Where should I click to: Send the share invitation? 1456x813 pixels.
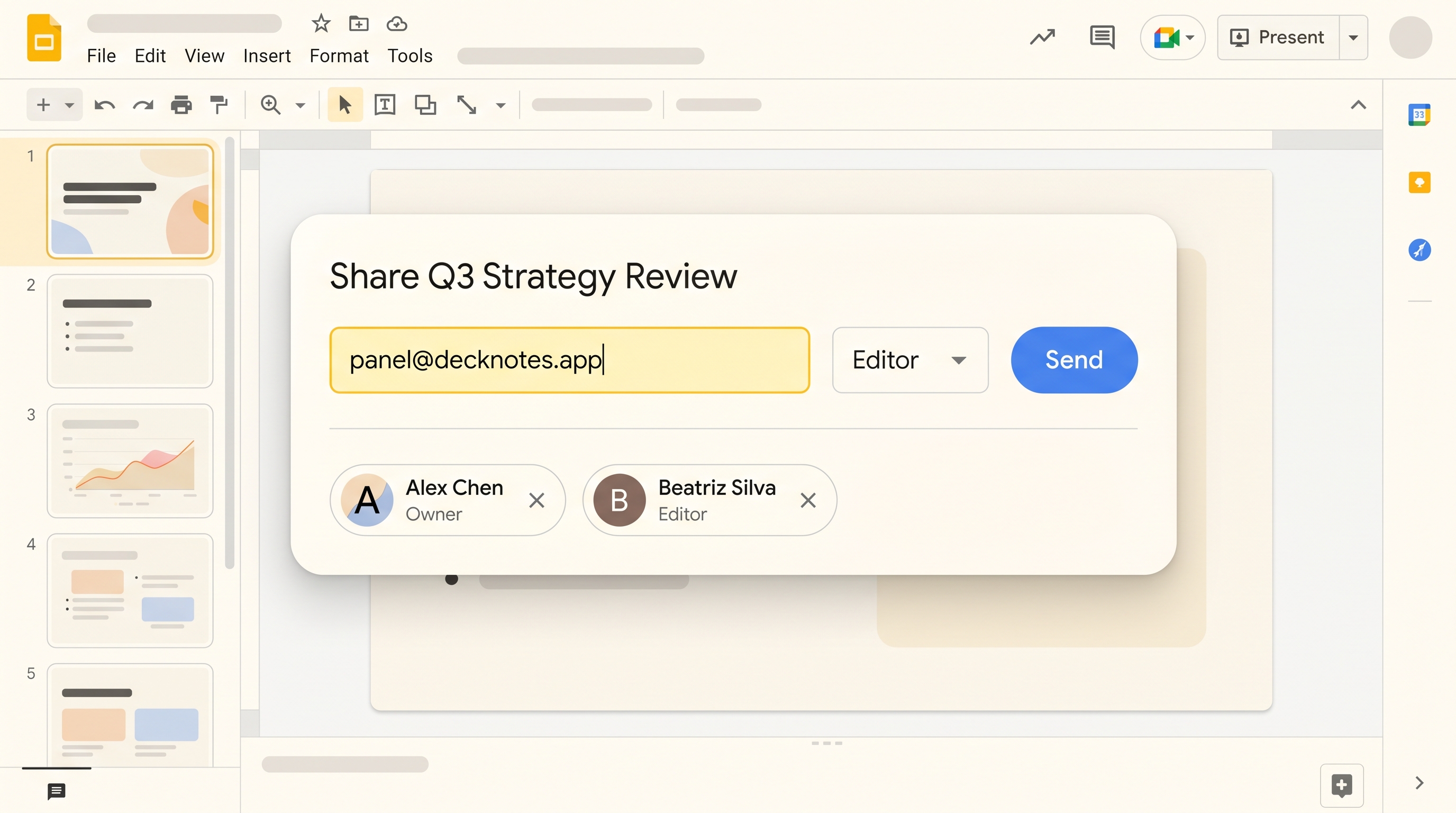click(x=1073, y=359)
